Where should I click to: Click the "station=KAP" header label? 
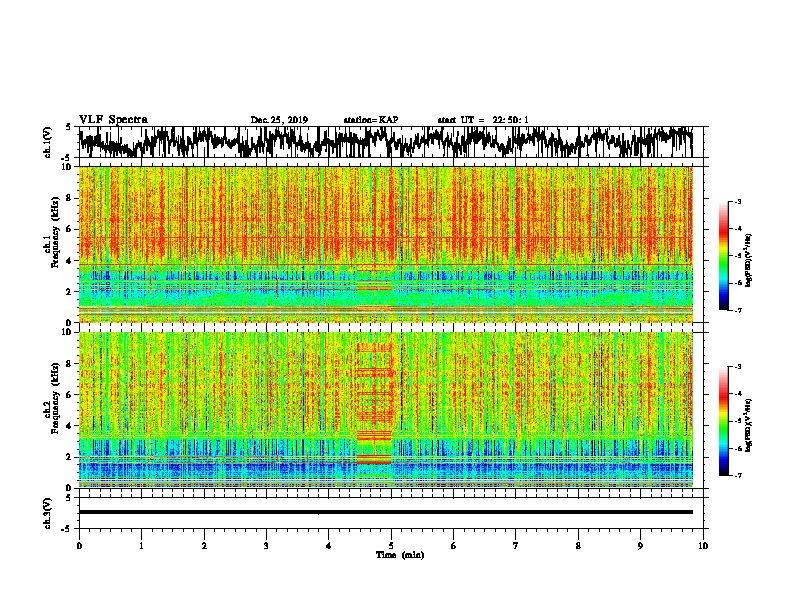point(371,120)
